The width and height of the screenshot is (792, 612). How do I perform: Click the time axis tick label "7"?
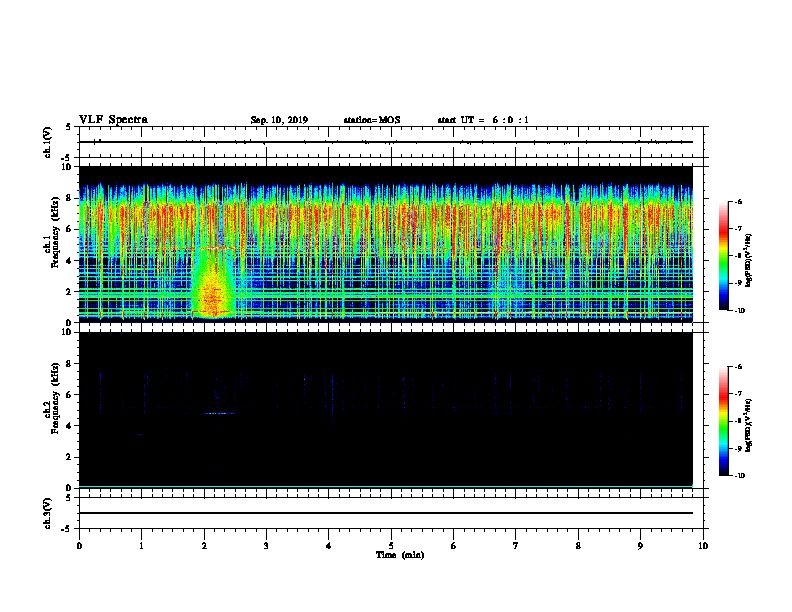pyautogui.click(x=516, y=546)
